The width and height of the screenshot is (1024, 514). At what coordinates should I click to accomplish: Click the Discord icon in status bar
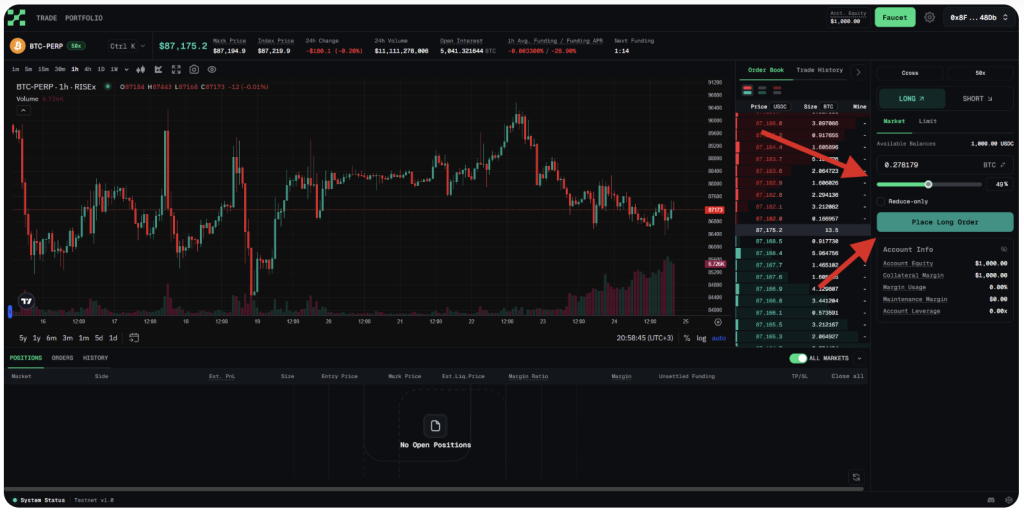991,499
